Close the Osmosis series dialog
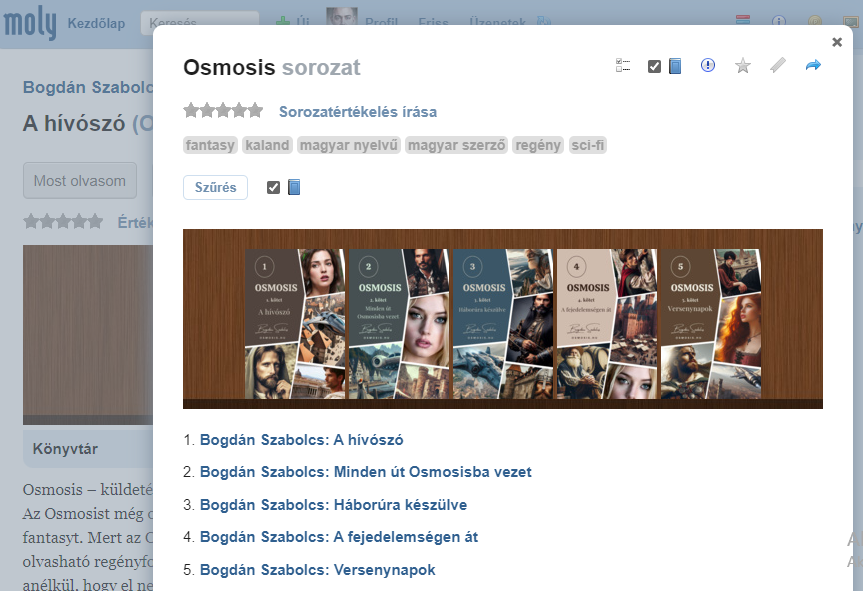This screenshot has width=863, height=591. point(837,42)
